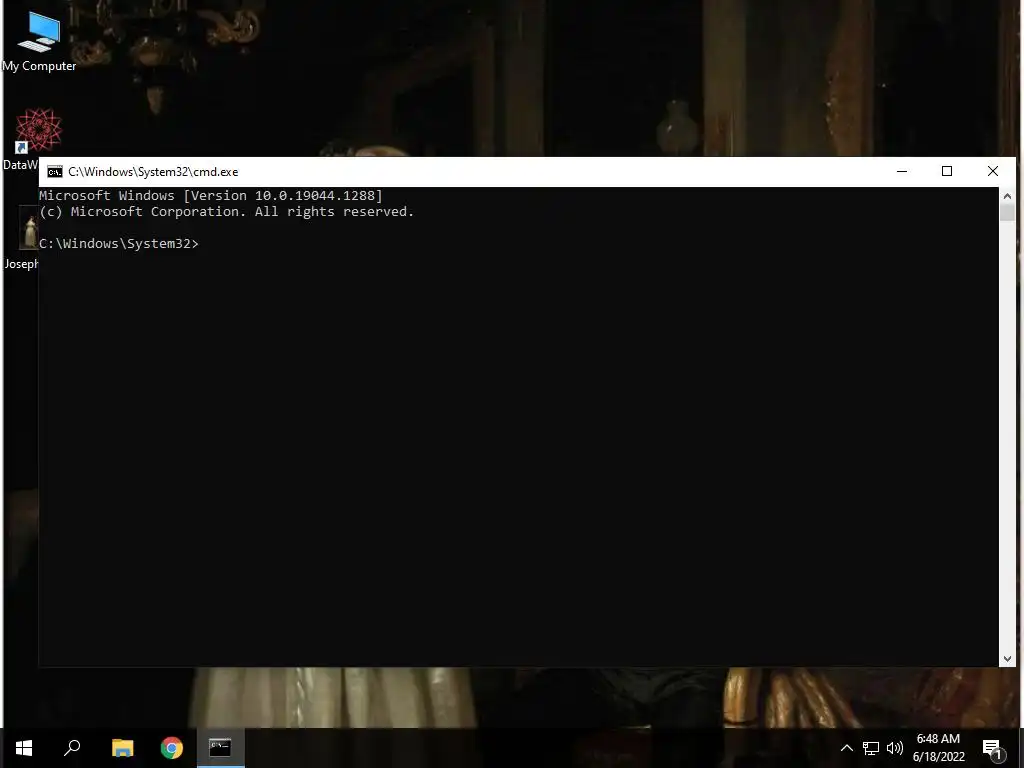1024x768 pixels.
Task: Close the cmd.exe window
Action: coord(993,171)
